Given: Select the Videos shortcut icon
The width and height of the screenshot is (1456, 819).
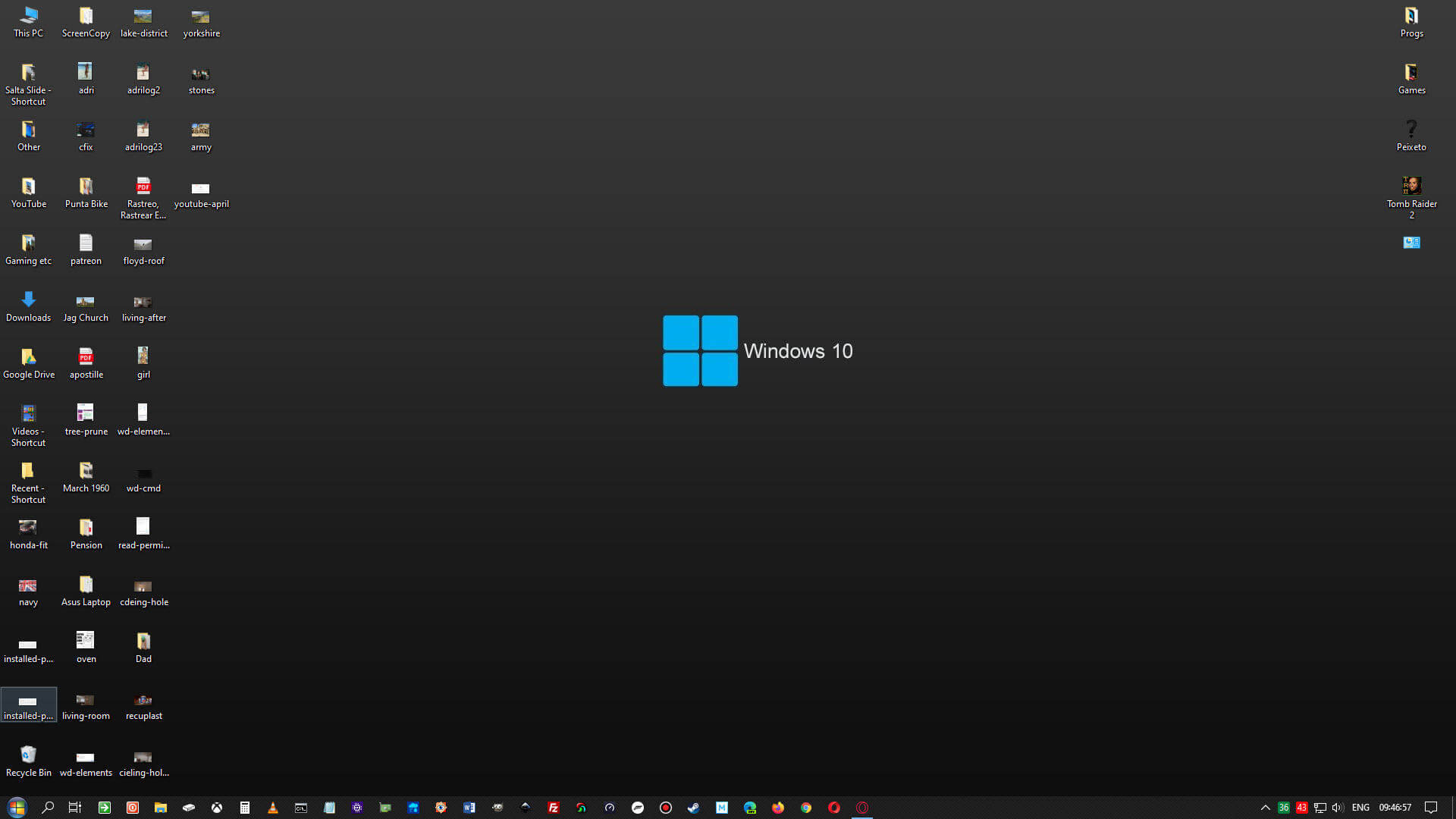Looking at the screenshot, I should pyautogui.click(x=29, y=425).
